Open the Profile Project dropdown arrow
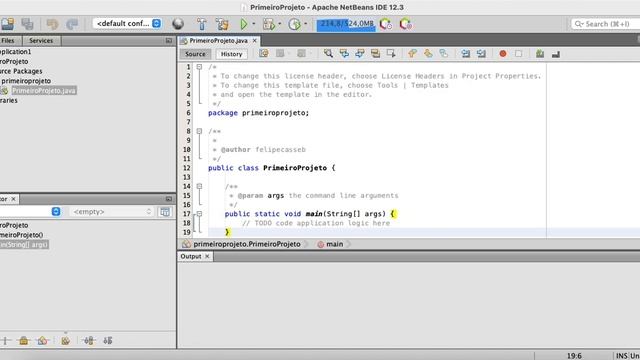The width and height of the screenshot is (640, 360). (305, 24)
